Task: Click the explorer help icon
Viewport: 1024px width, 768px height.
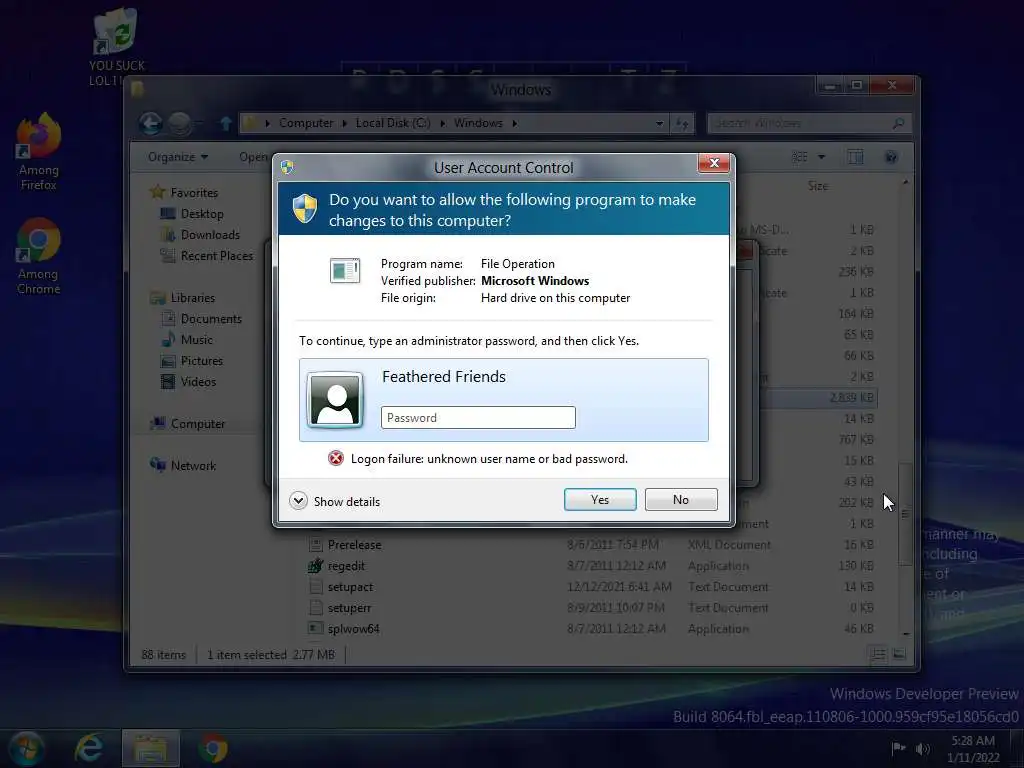Action: click(890, 157)
